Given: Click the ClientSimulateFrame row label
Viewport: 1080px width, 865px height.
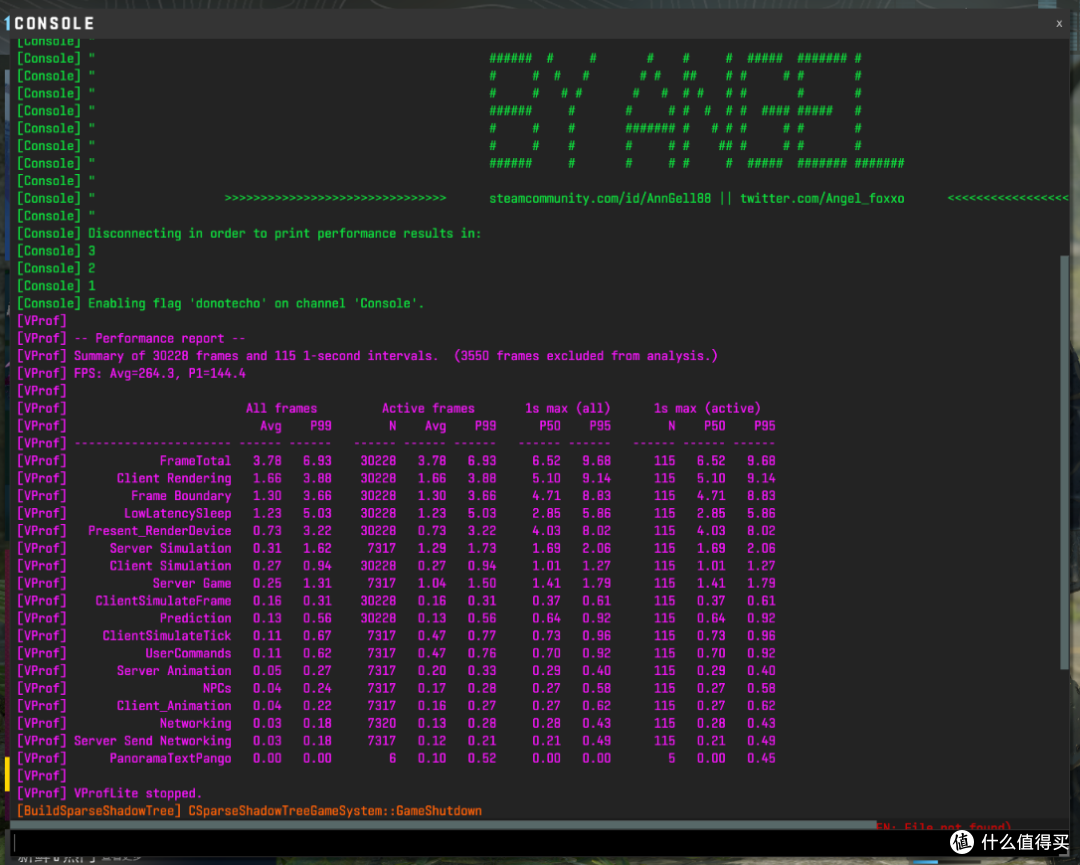Looking at the screenshot, I should click(163, 601).
